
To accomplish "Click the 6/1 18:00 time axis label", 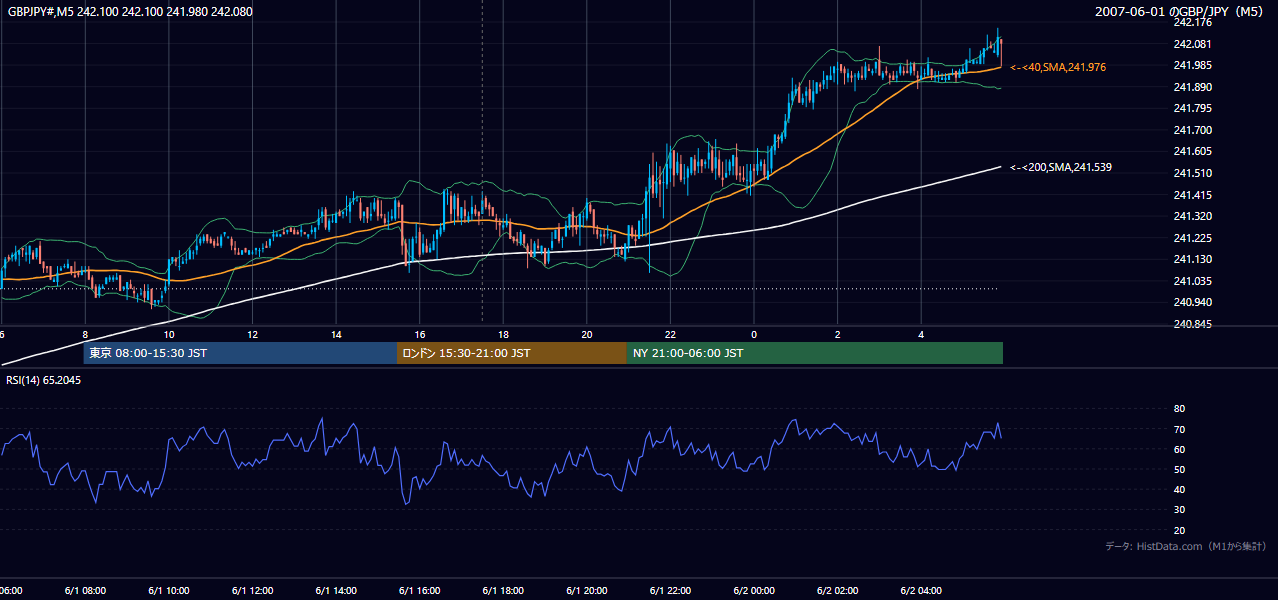I will point(503,591).
